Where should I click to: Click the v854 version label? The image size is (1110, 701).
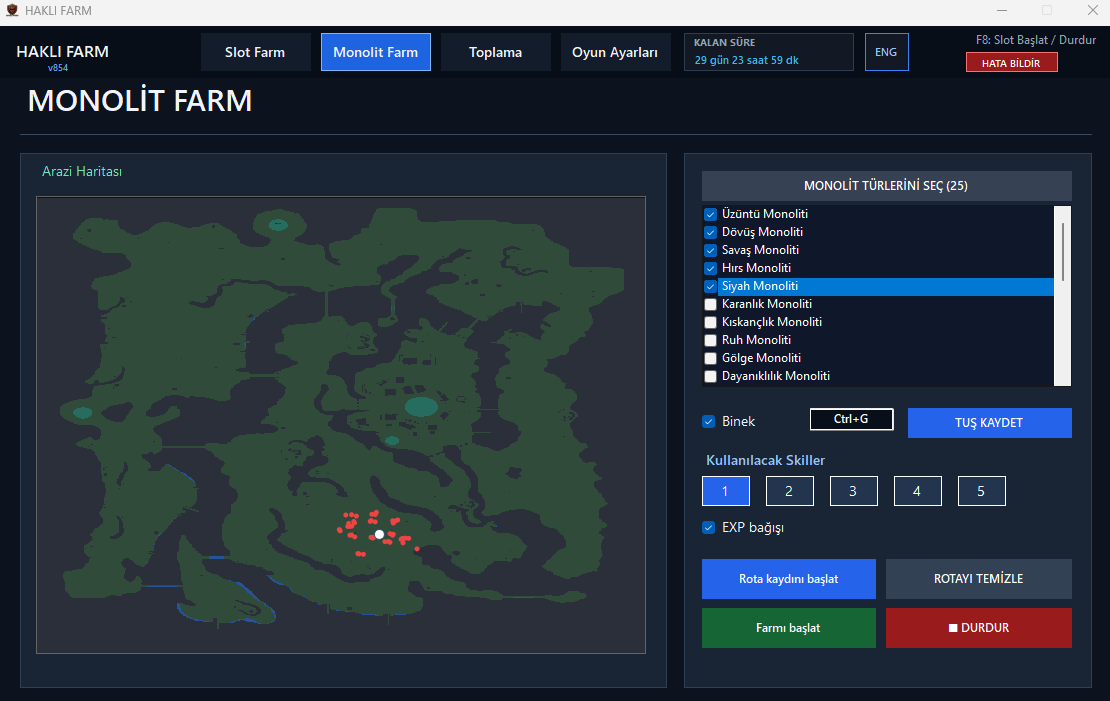58,68
